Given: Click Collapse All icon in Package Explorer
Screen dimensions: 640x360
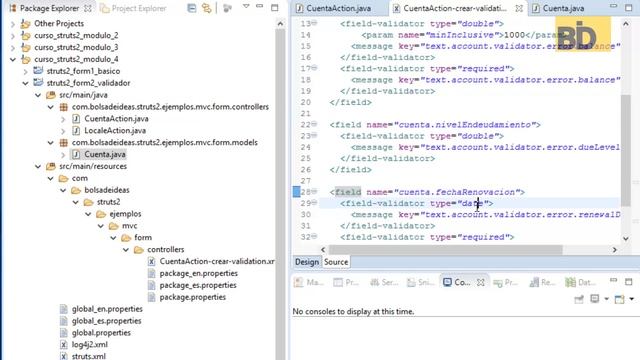Looking at the screenshot, I should pos(191,8).
